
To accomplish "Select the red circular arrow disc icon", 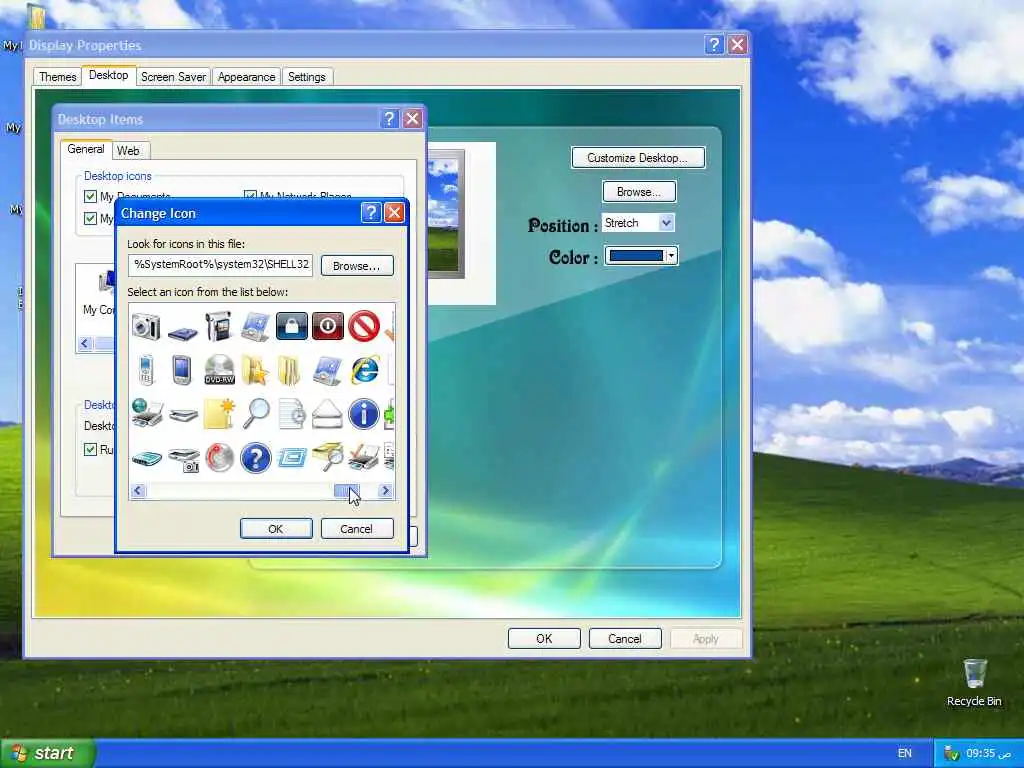I will tap(219, 457).
